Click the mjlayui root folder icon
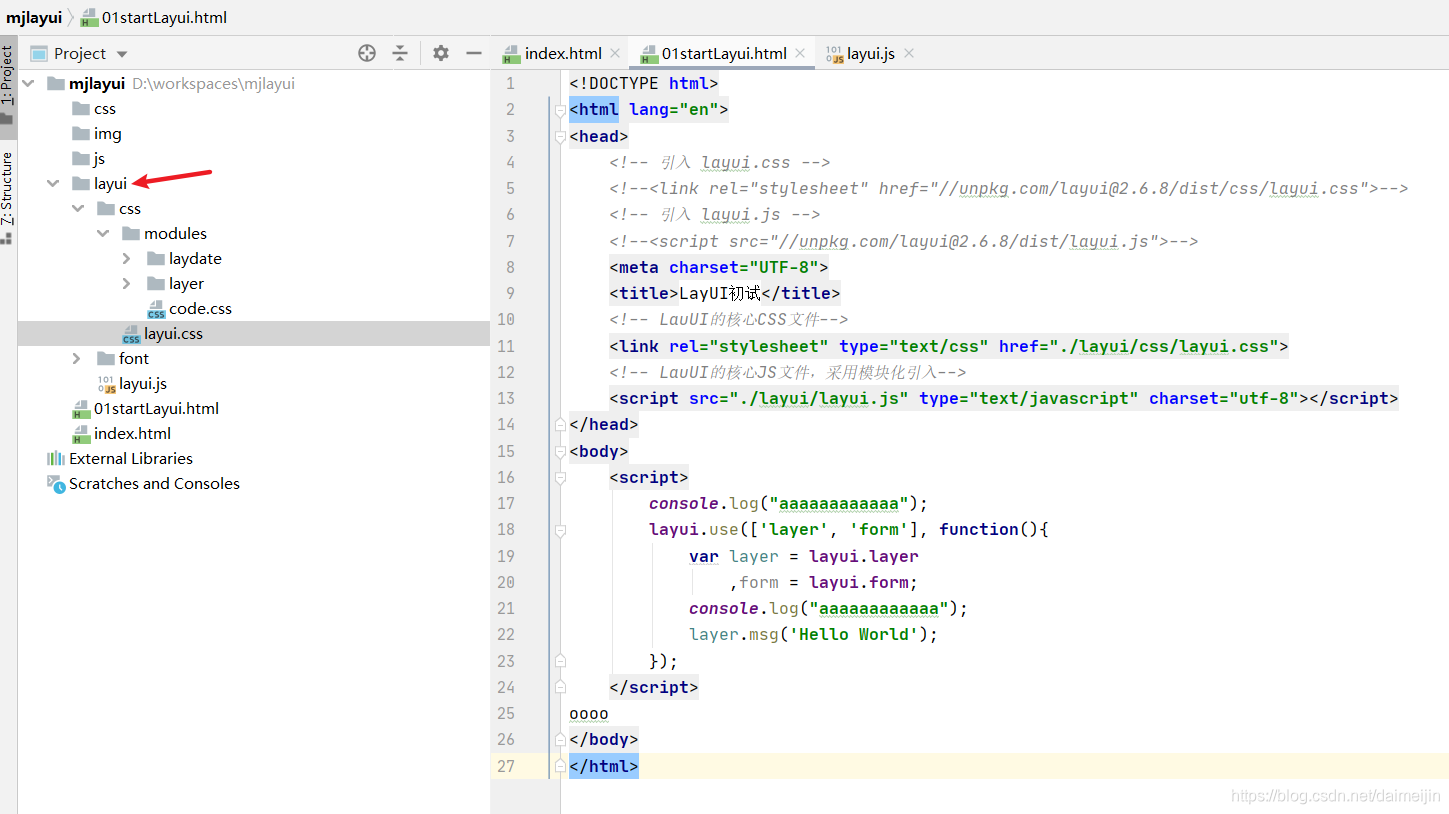Screen dimensions: 1449x814 point(56,84)
